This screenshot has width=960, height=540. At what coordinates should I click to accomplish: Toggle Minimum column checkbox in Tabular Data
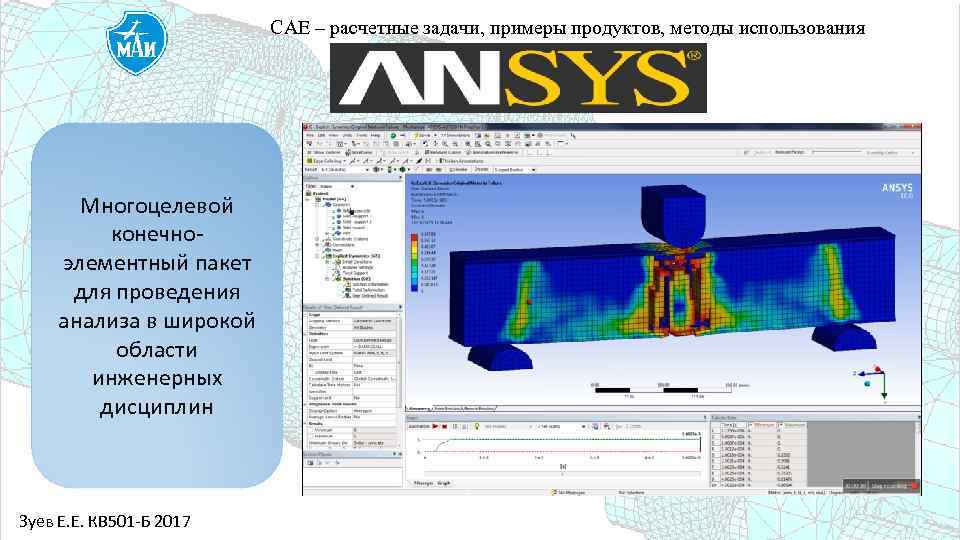click(x=751, y=424)
